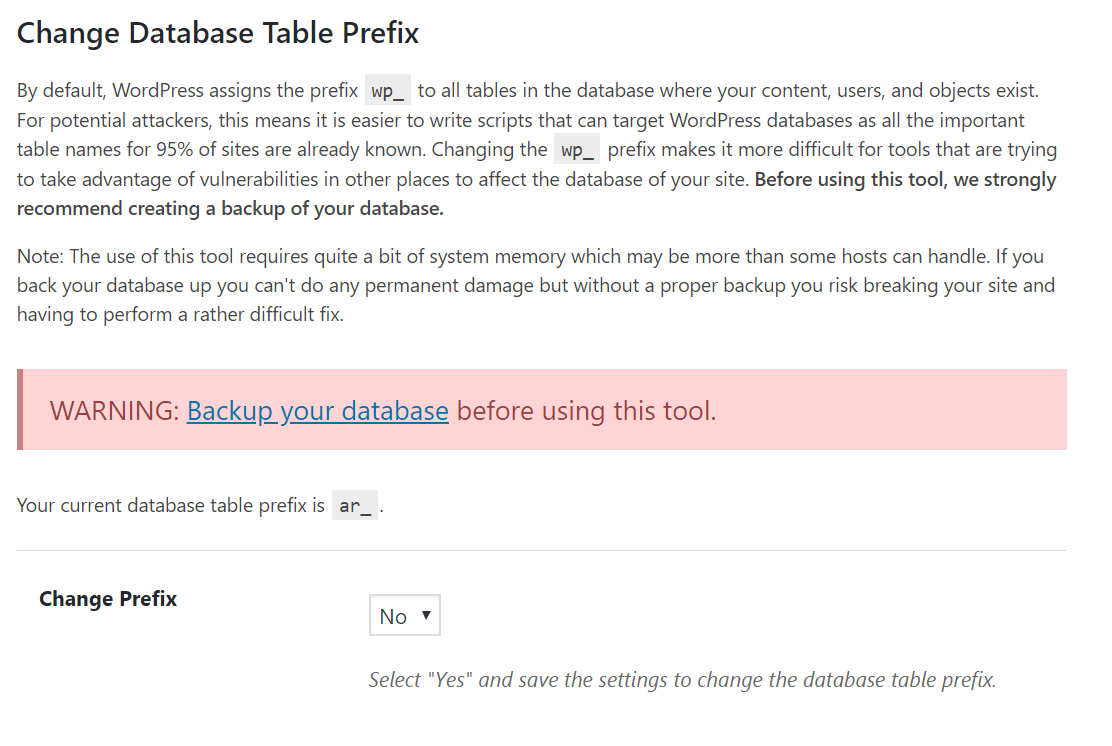Click the second wp_ code snippet after 'Changing the'
1112x746 pixels.
point(577,150)
